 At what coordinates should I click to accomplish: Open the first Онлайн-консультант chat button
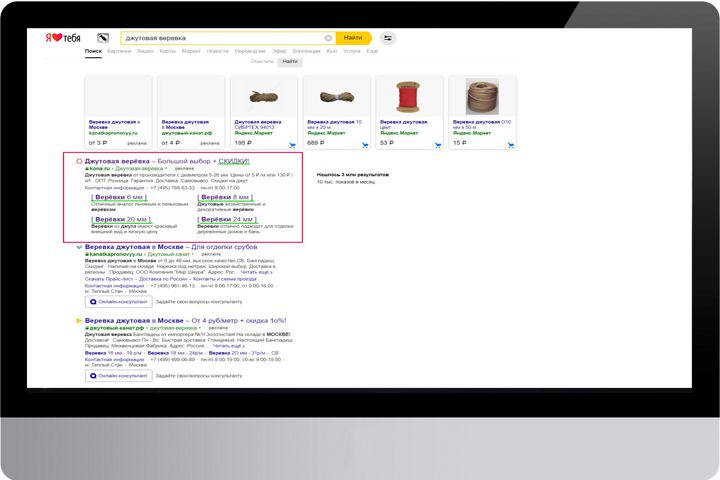click(x=118, y=302)
